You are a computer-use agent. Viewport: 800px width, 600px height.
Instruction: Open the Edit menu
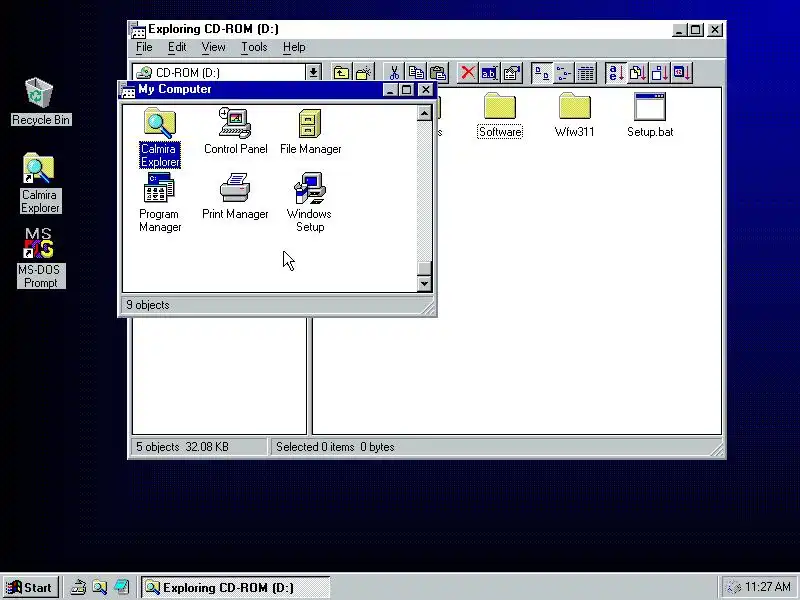pyautogui.click(x=177, y=47)
